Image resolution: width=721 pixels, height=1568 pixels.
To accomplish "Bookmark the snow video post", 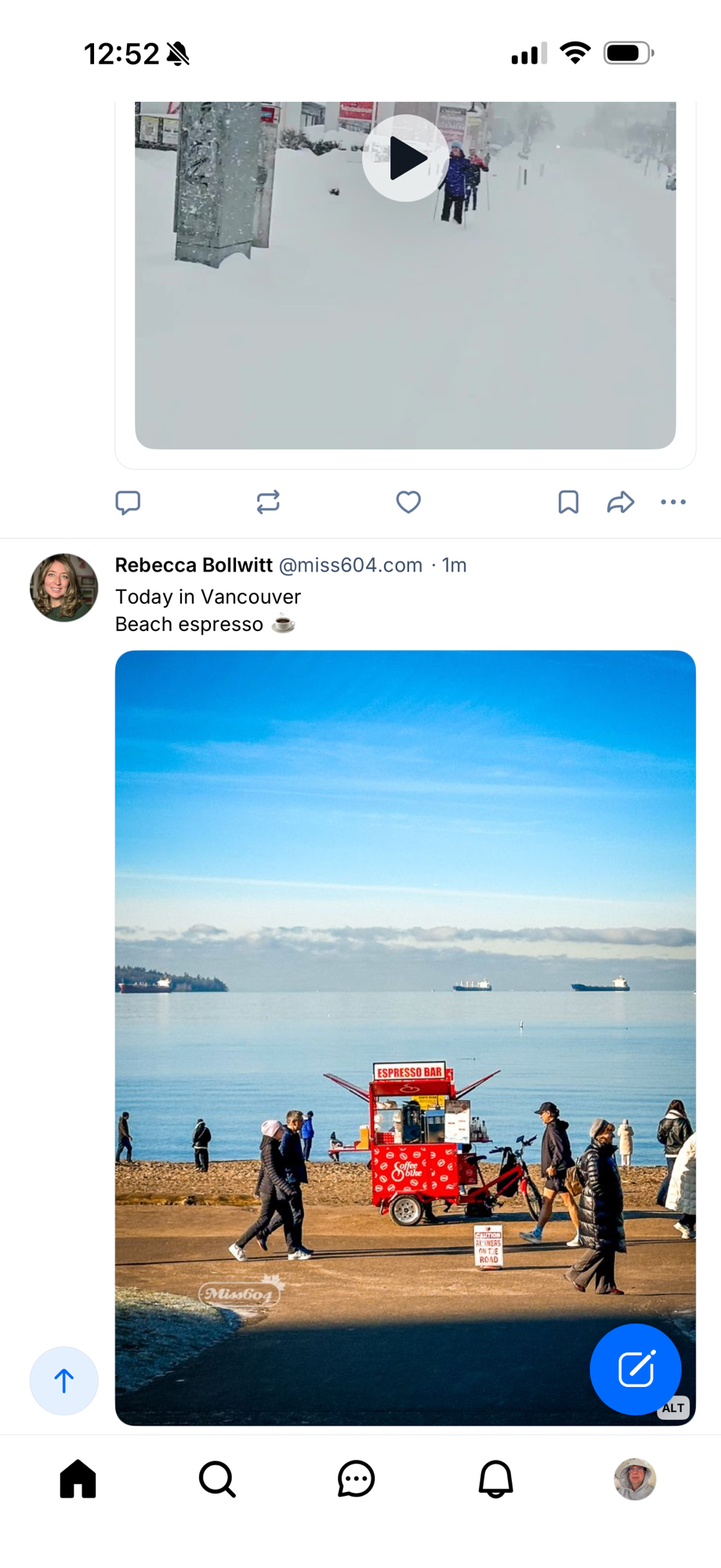I will [568, 502].
